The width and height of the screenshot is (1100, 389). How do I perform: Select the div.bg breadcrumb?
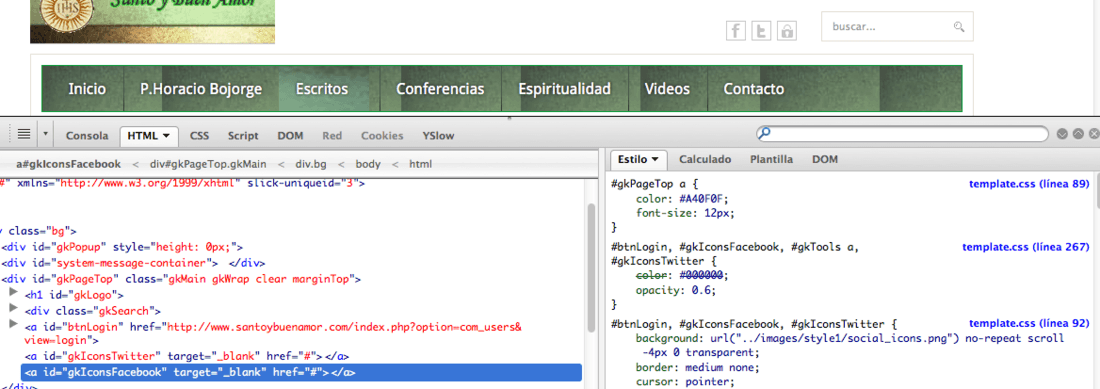point(311,164)
